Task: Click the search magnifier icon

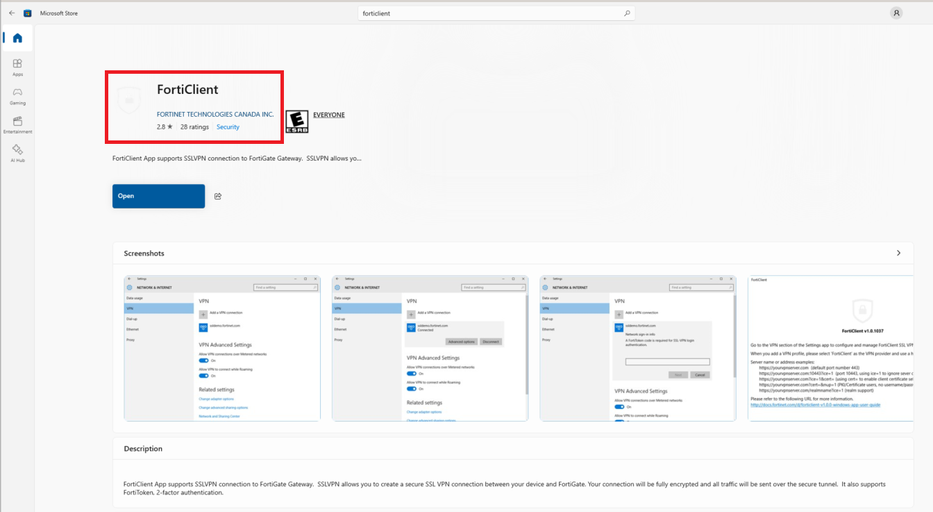Action: click(x=627, y=13)
